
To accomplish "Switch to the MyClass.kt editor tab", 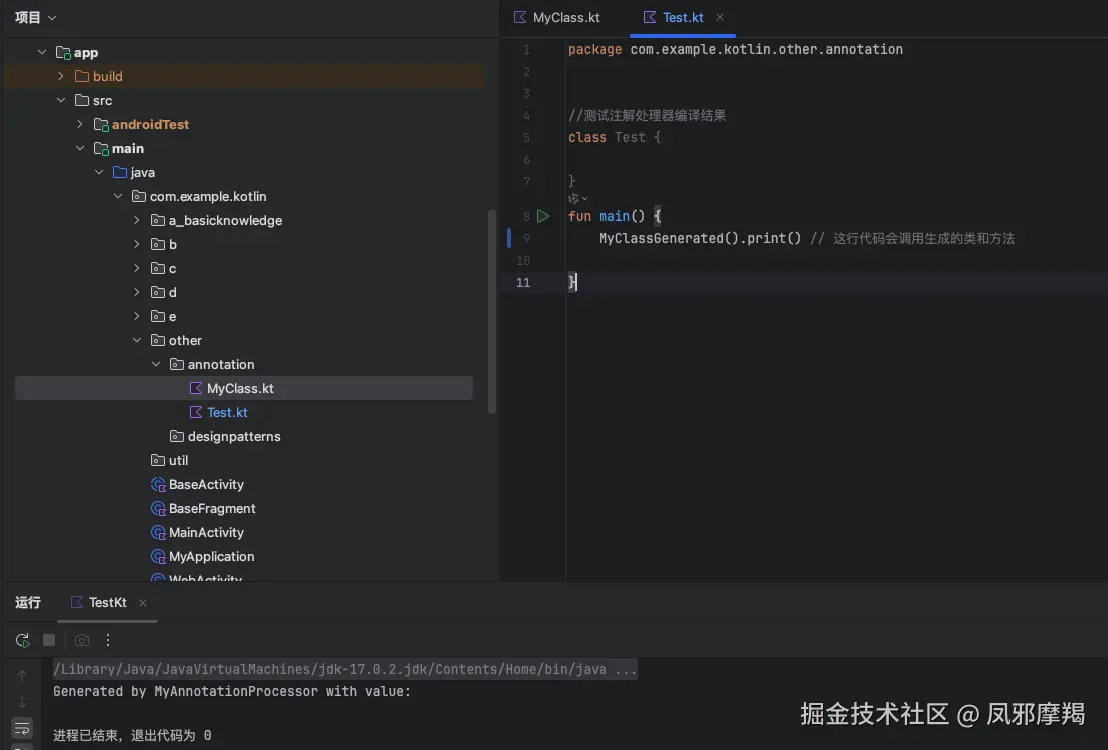I will coord(557,18).
